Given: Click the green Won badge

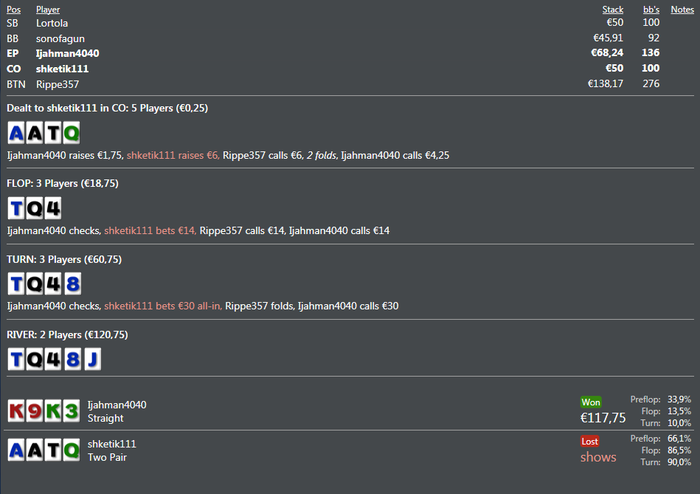Looking at the screenshot, I should [x=591, y=402].
